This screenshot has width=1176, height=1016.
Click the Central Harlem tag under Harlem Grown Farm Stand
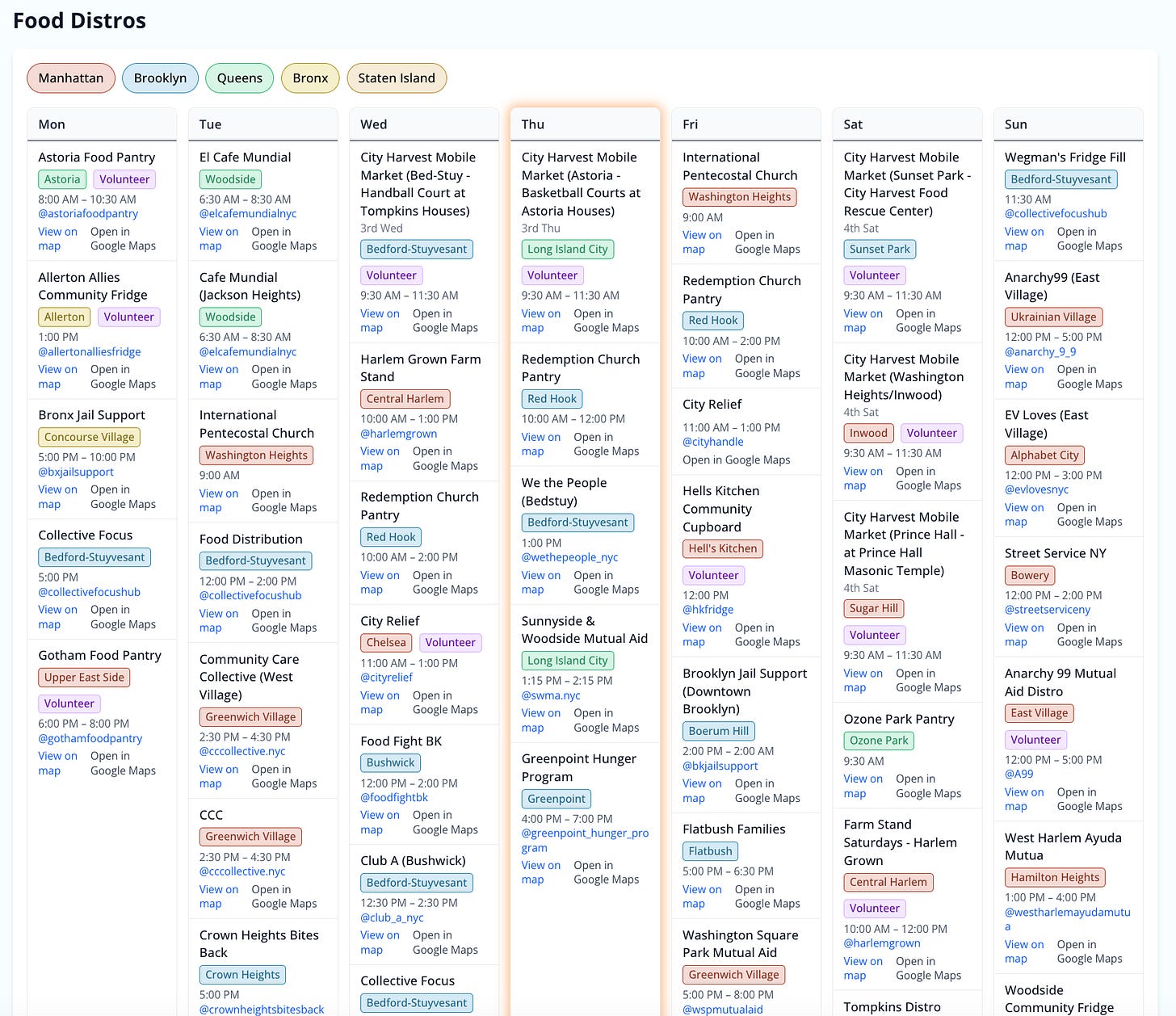click(405, 399)
